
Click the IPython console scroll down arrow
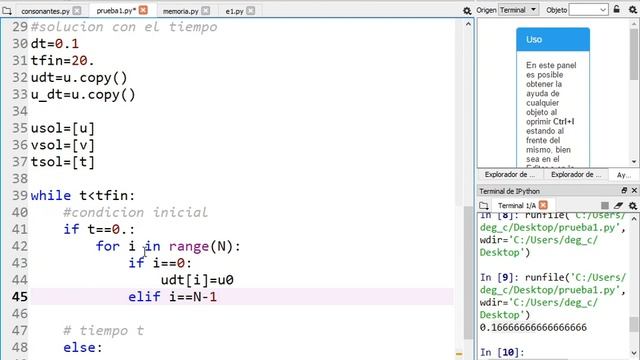pyautogui.click(x=634, y=353)
